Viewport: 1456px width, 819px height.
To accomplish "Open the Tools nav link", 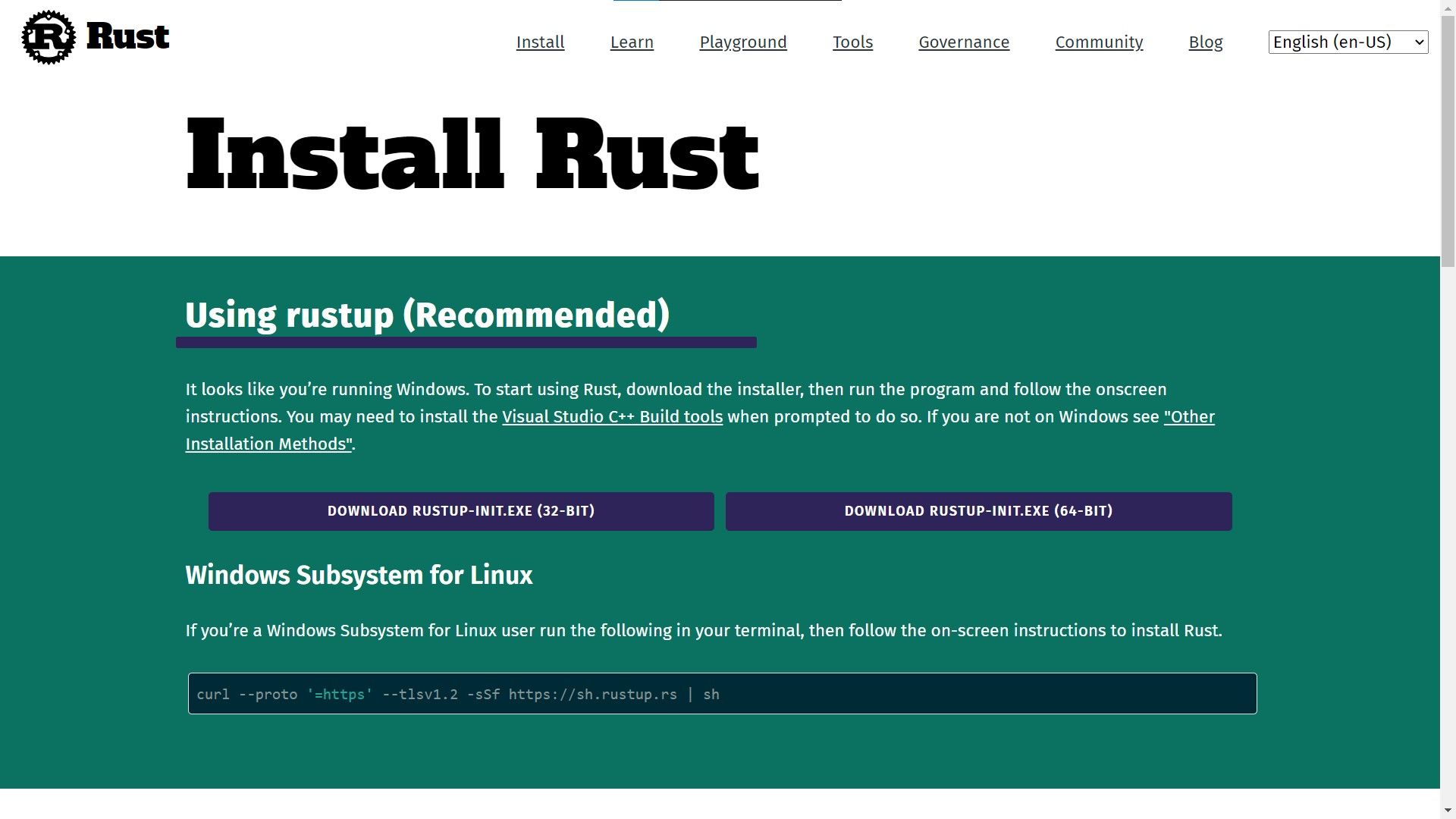I will (852, 42).
